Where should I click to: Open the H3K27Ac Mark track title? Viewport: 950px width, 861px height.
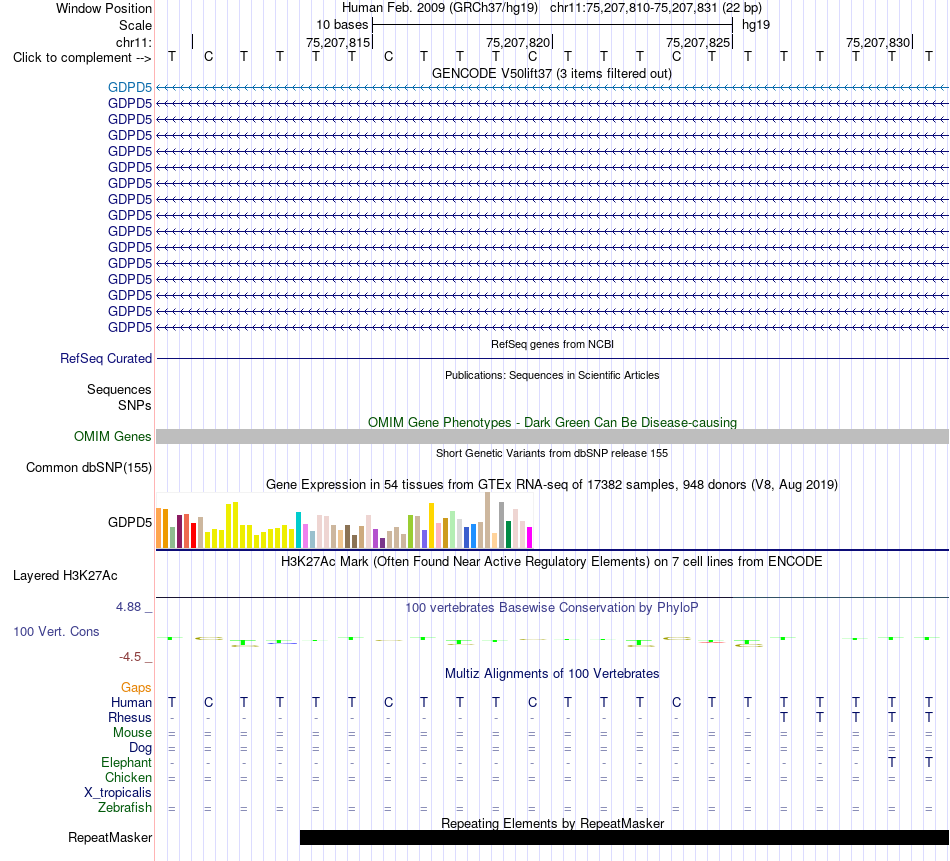[x=552, y=561]
